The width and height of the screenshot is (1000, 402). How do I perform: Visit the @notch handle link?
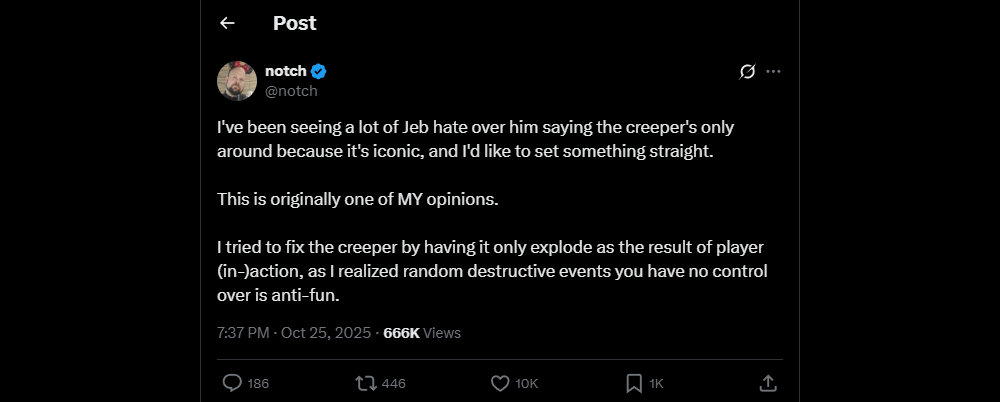coord(291,91)
